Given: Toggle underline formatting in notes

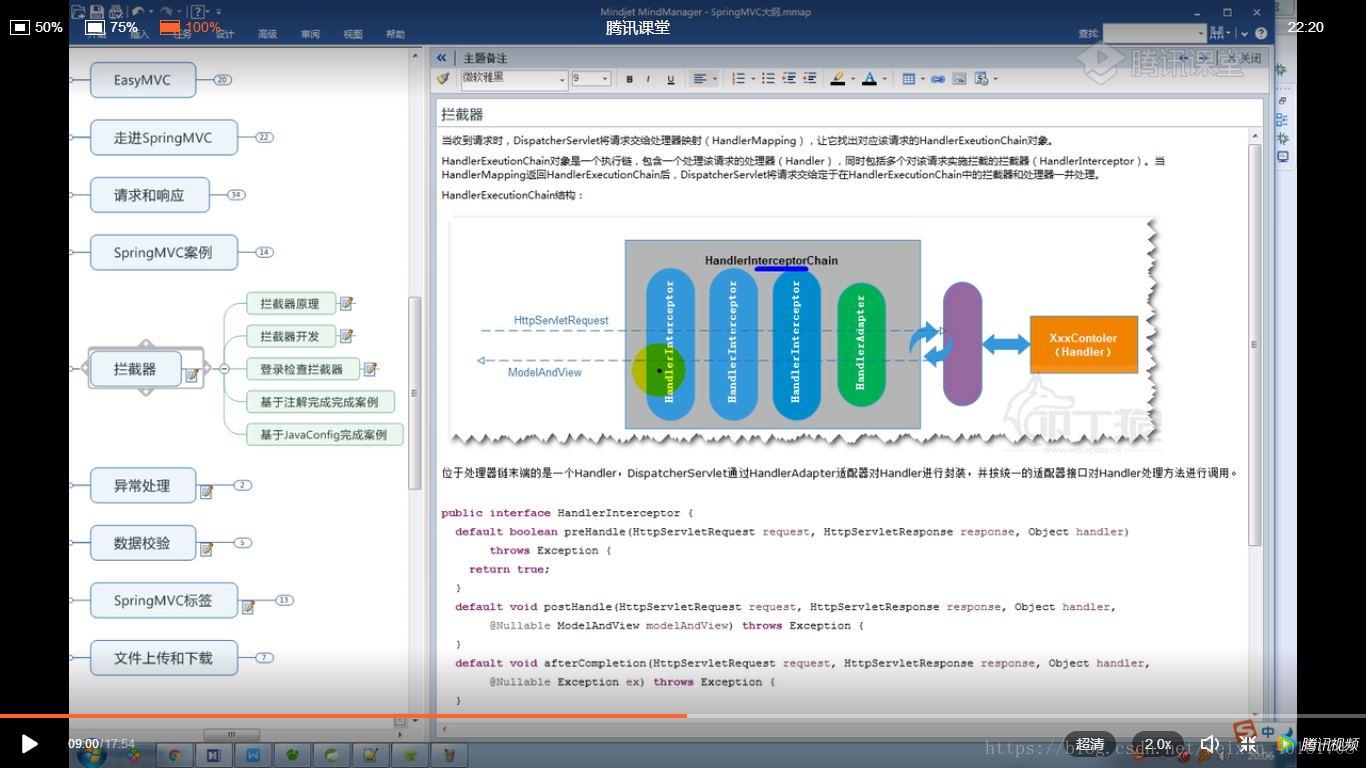Looking at the screenshot, I should (x=670, y=79).
